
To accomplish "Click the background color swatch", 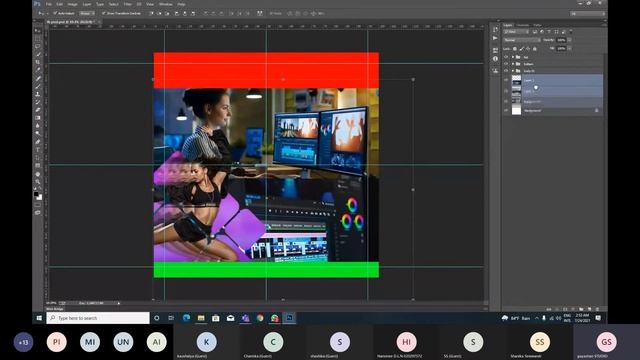I will (40, 198).
